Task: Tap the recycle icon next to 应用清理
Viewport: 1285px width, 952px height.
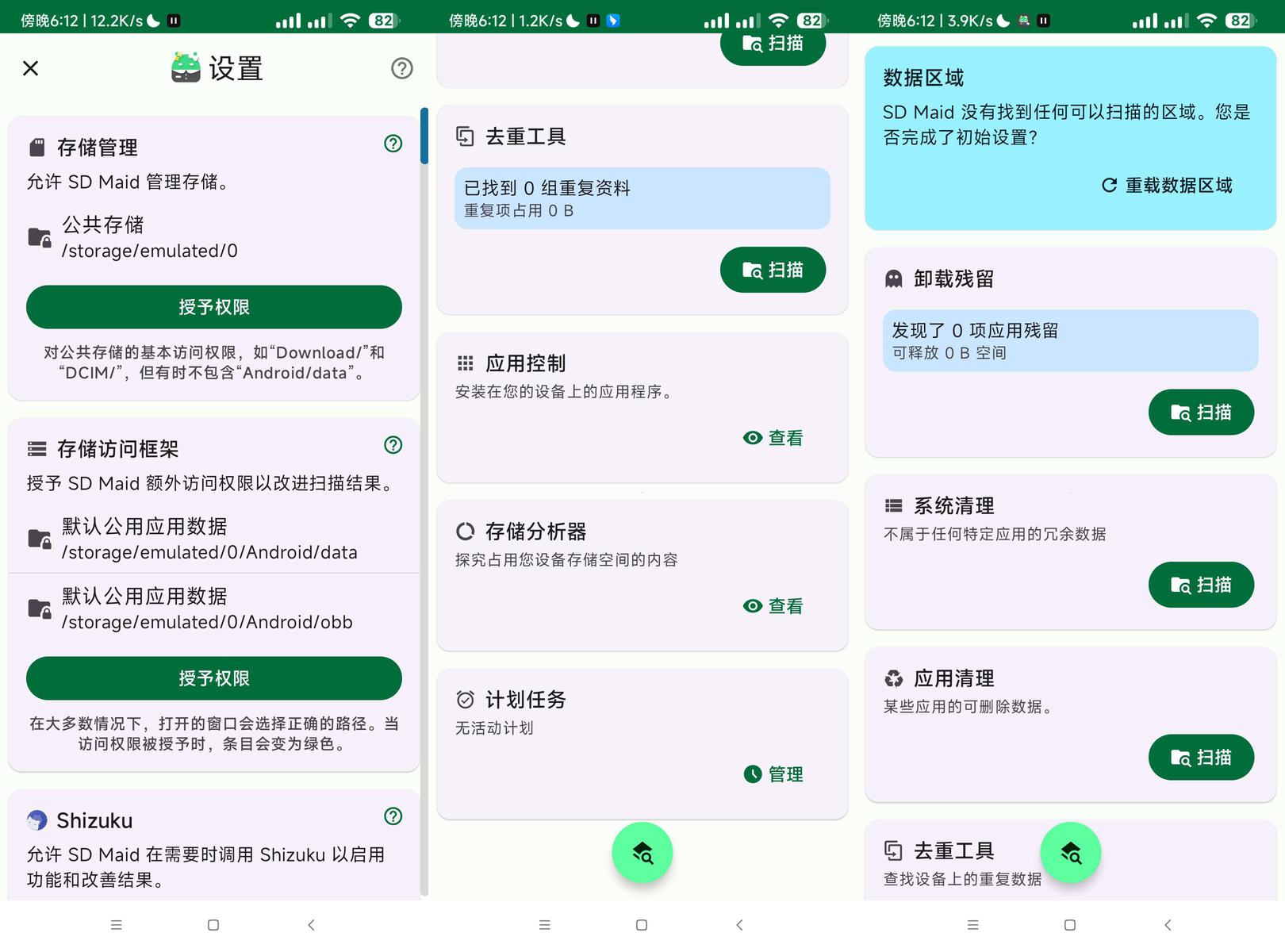Action: point(894,678)
